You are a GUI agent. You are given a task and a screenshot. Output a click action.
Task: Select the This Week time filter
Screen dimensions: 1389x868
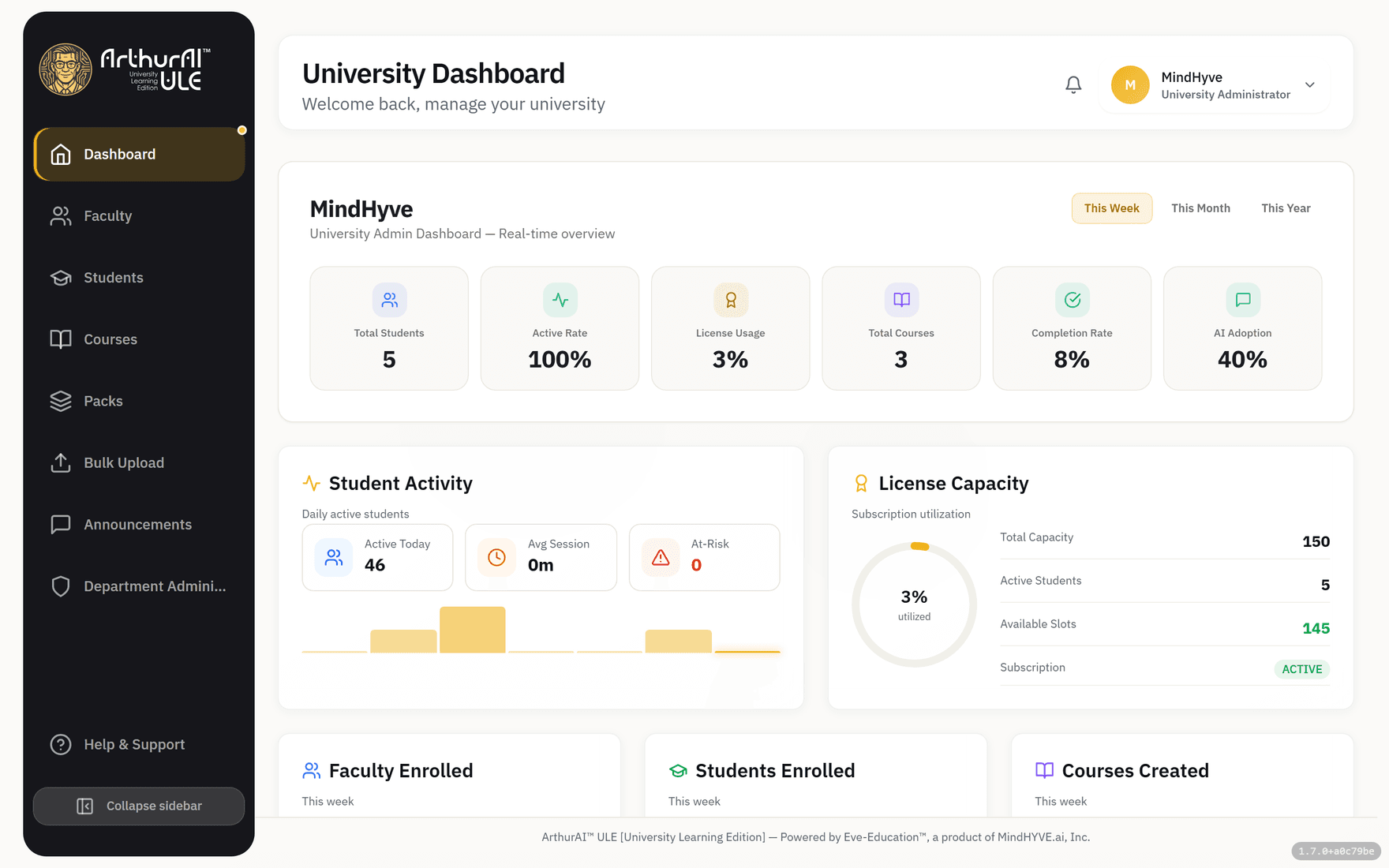1111,208
